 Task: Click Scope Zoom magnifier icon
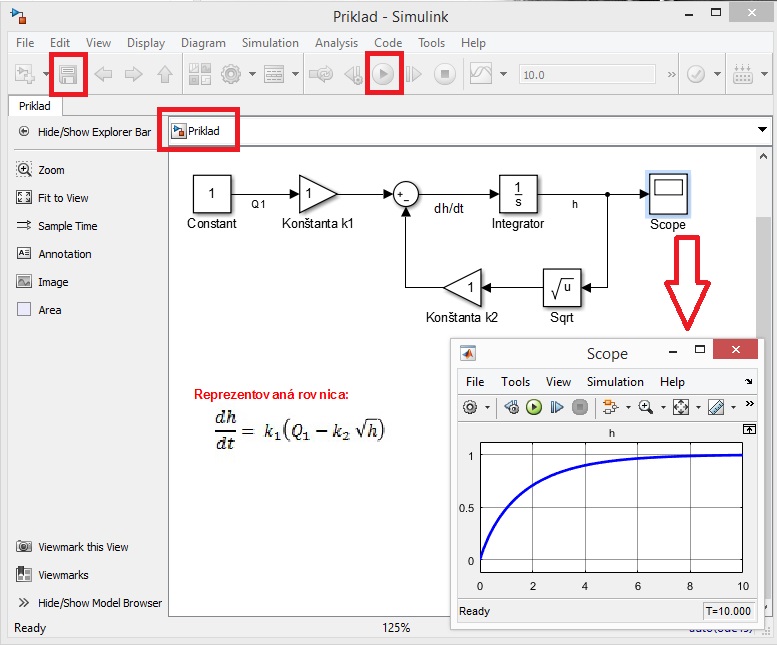645,407
